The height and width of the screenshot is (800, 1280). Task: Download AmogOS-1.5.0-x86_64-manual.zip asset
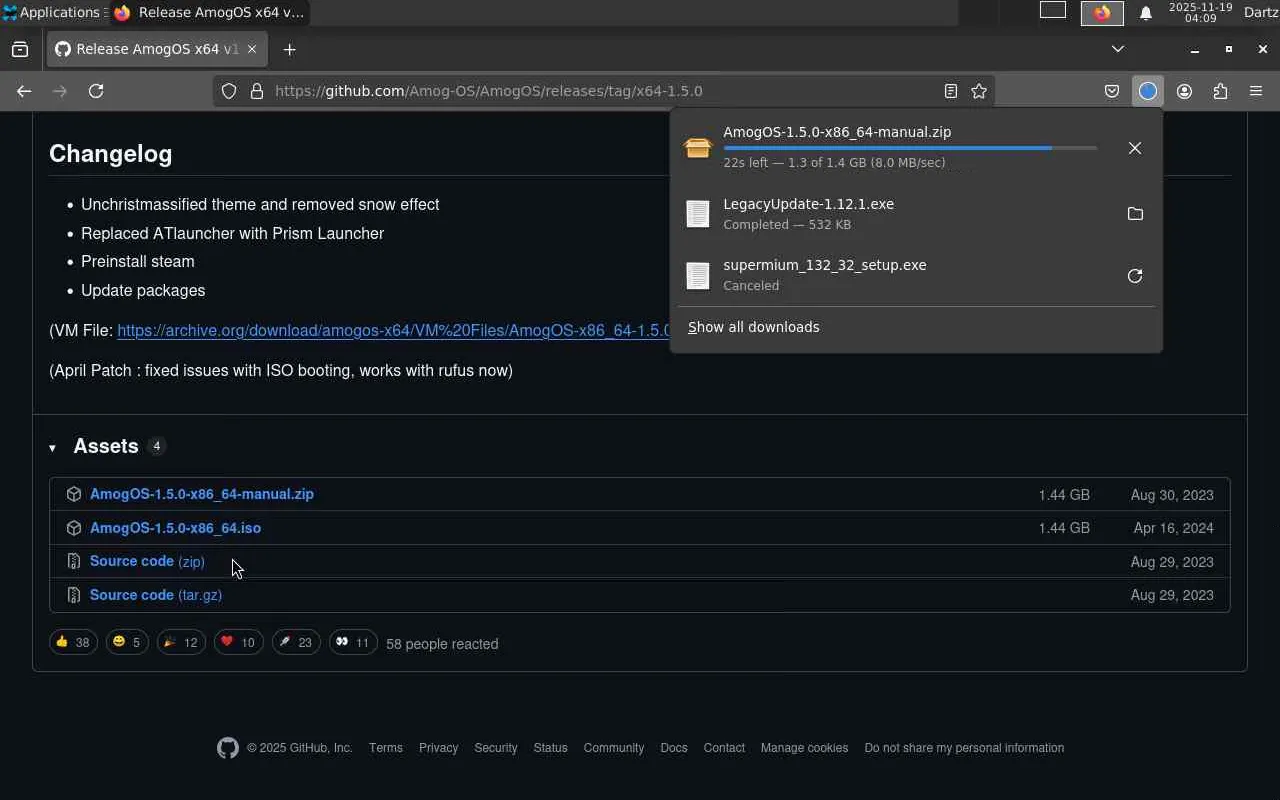coord(202,494)
